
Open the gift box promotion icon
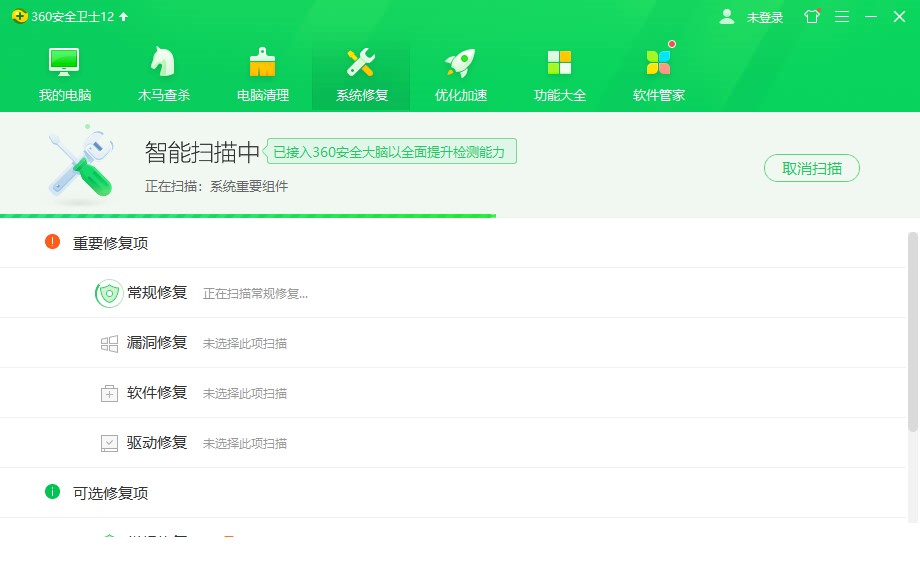811,17
